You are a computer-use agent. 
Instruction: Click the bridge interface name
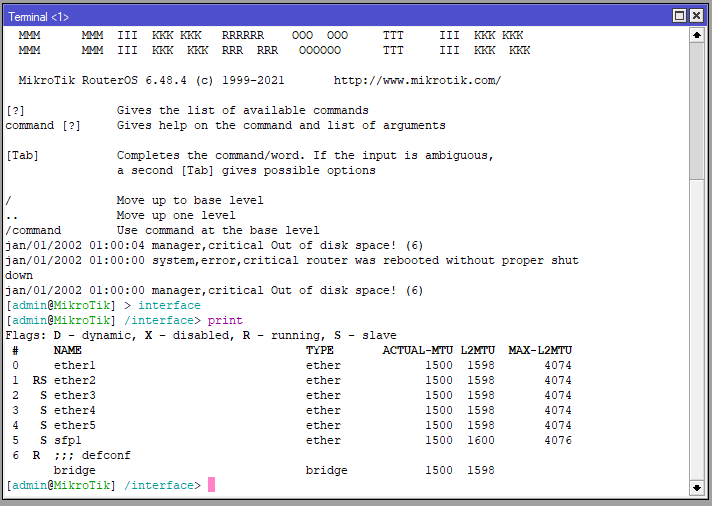[x=74, y=470]
